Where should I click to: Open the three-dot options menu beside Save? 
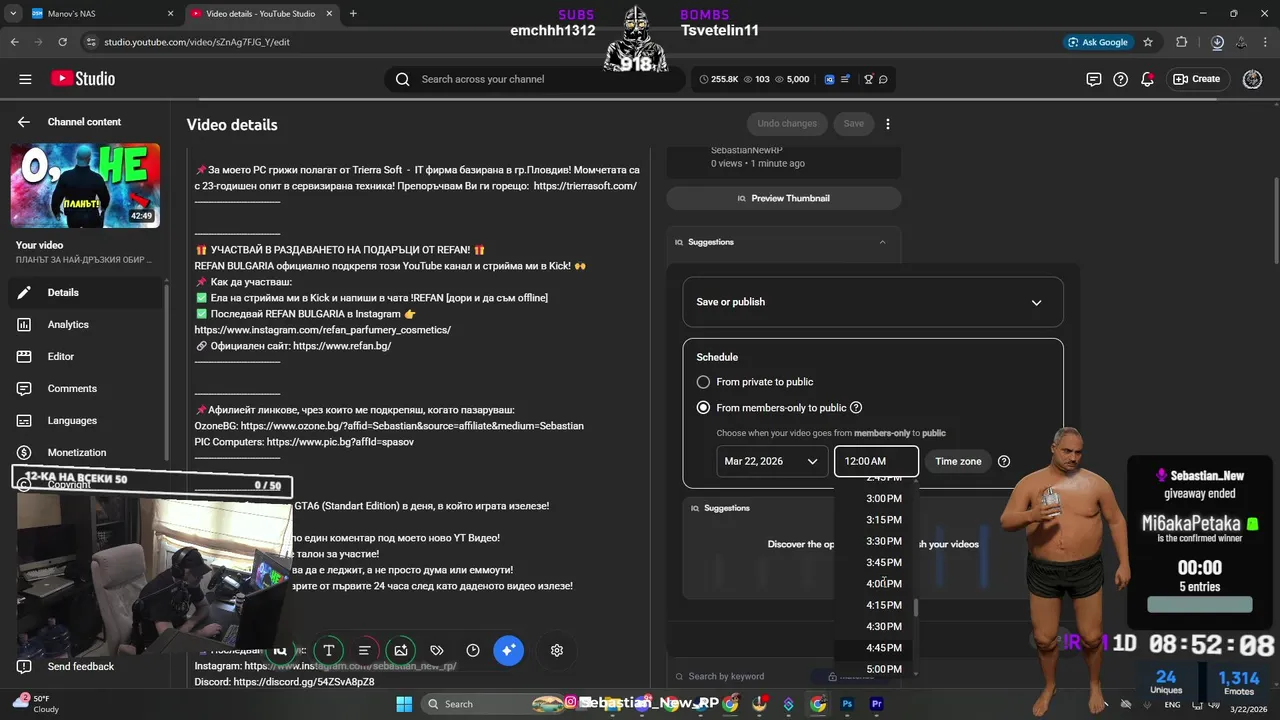tap(888, 124)
